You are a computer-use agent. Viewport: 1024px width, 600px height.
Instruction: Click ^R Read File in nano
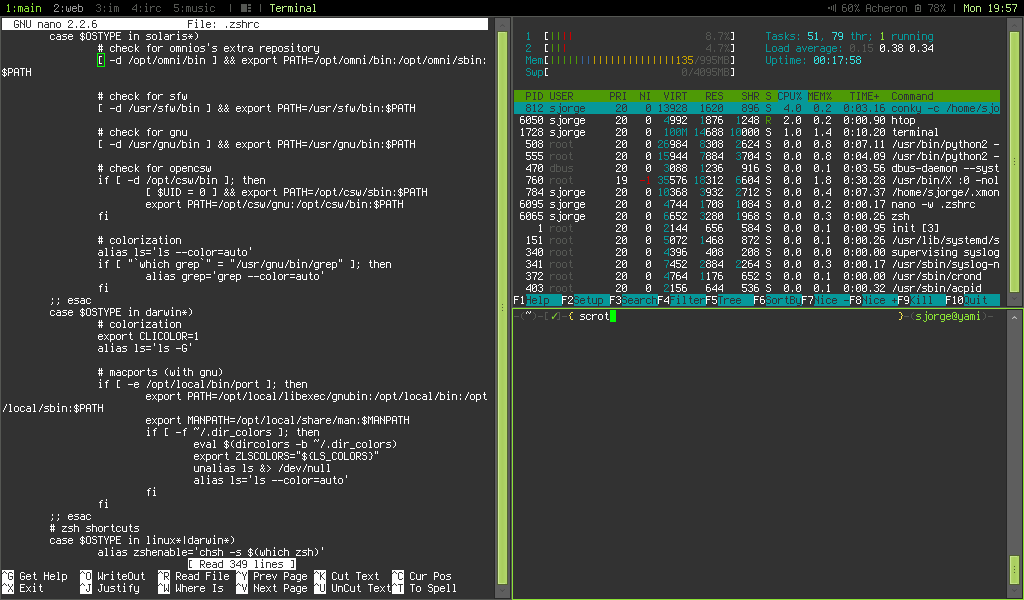point(194,576)
